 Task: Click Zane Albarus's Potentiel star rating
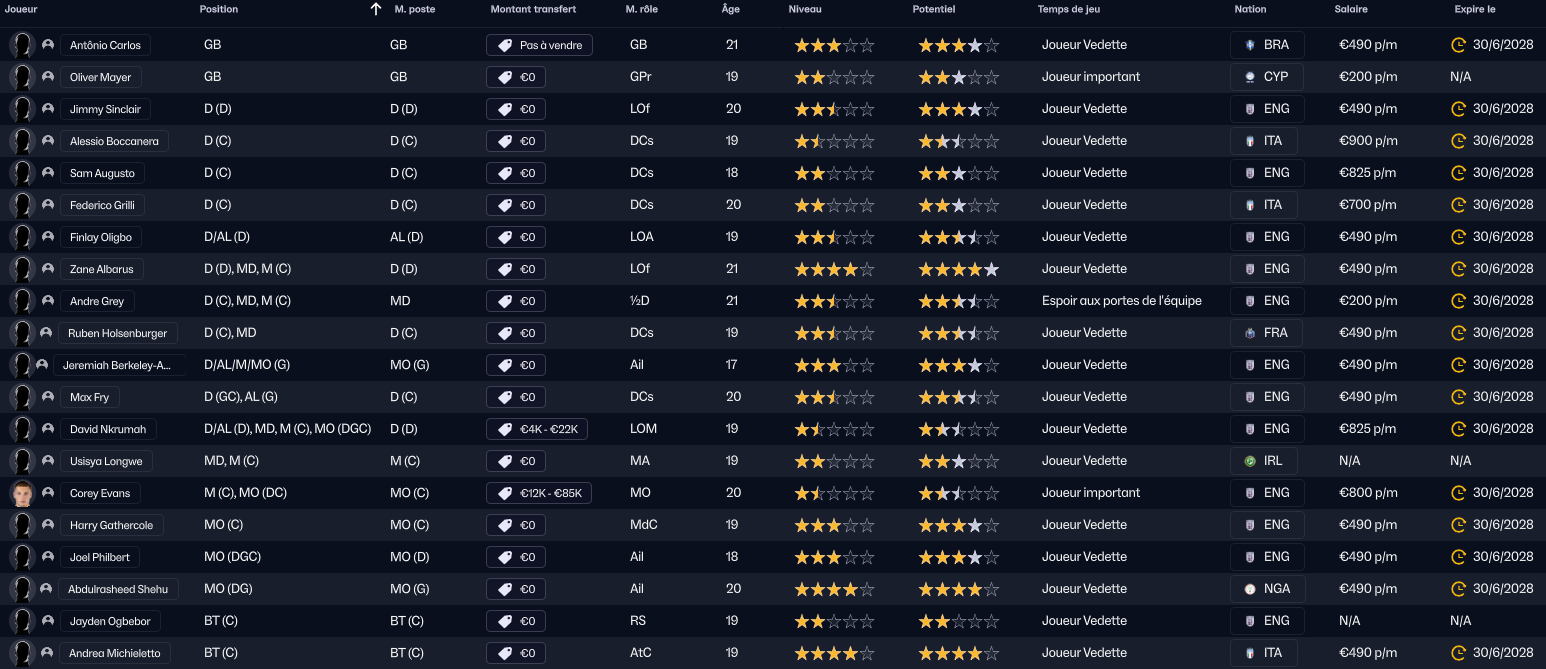(x=958, y=269)
